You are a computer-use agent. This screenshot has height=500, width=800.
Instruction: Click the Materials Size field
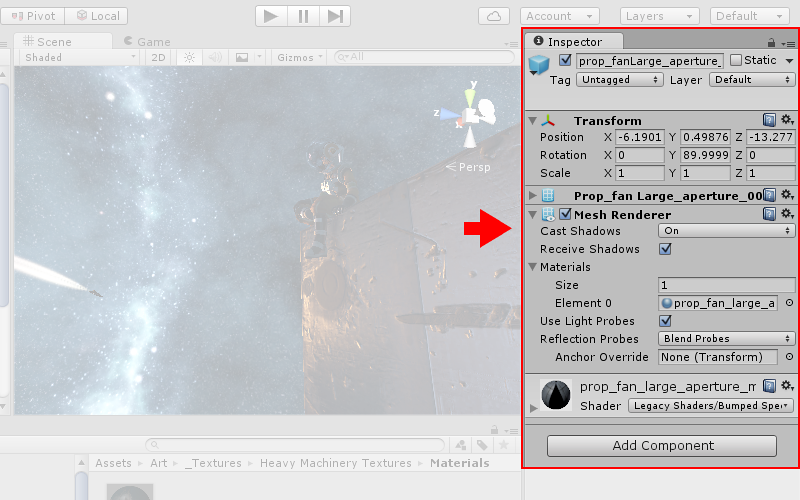click(x=727, y=285)
